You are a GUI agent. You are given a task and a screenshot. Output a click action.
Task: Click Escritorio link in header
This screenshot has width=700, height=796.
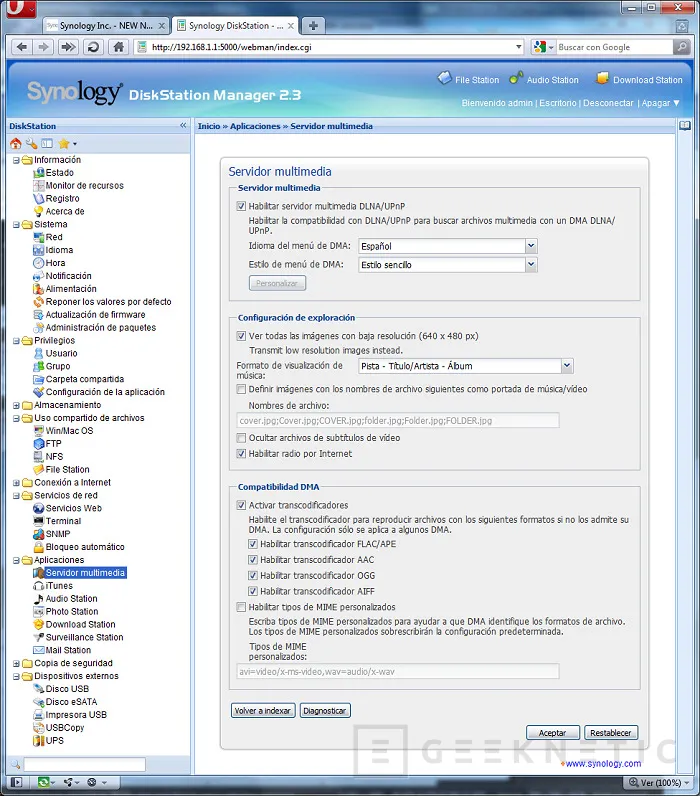(557, 103)
